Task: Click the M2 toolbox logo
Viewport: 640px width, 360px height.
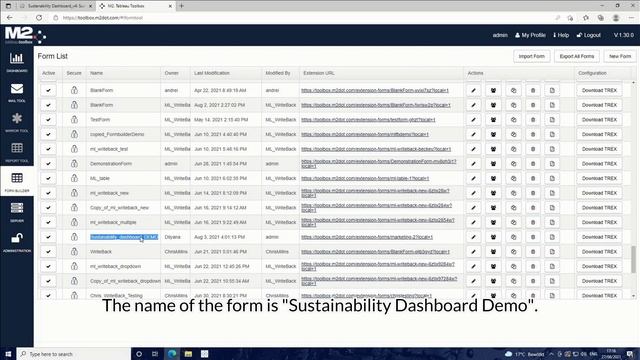Action: pyautogui.click(x=24, y=35)
